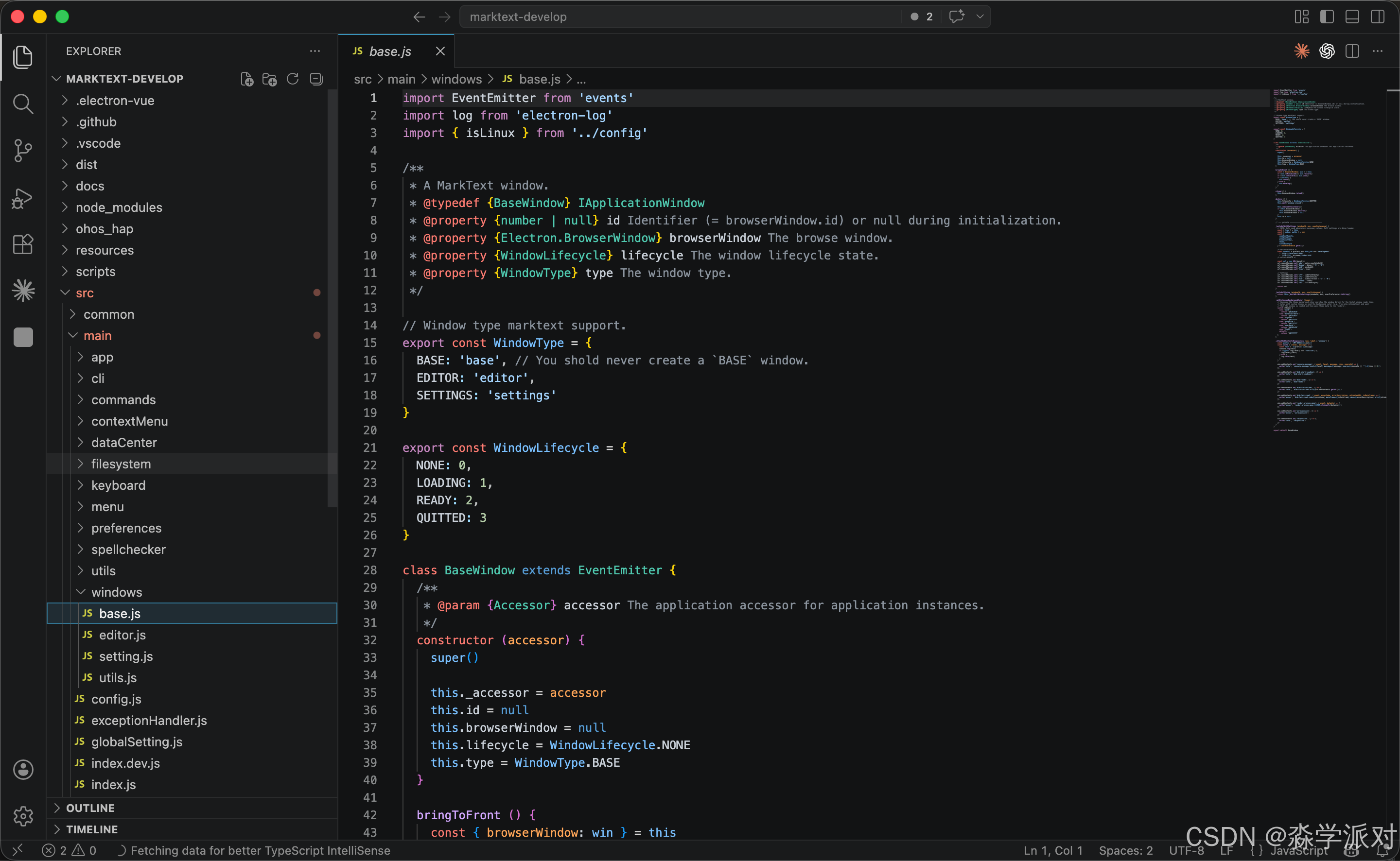1400x861 pixels.
Task: Click the editor scrollbar slider at top right
Action: 1393,90
